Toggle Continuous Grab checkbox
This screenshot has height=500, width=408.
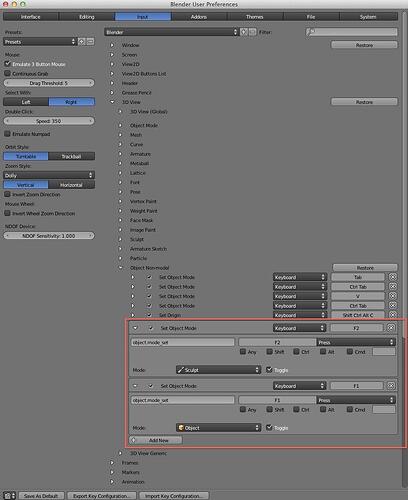7,73
